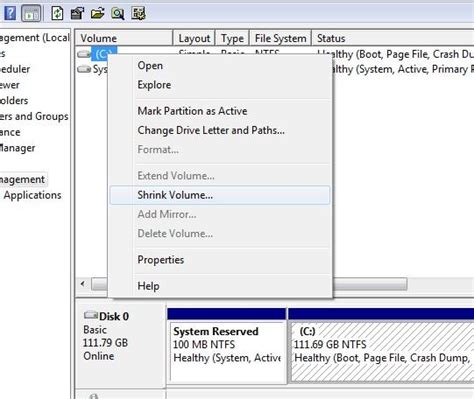Select the 'Healthy (System, Active, Primary' status text

(x=403, y=69)
